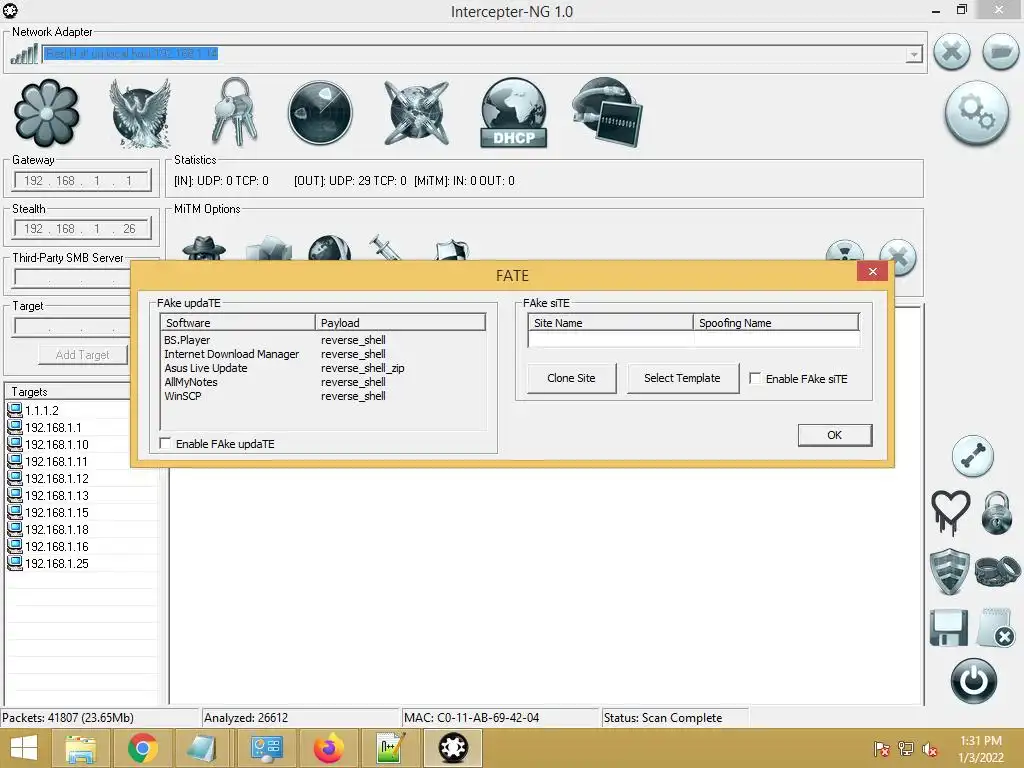Select Internet Download Manager row
This screenshot has height=768, width=1024.
(x=323, y=354)
